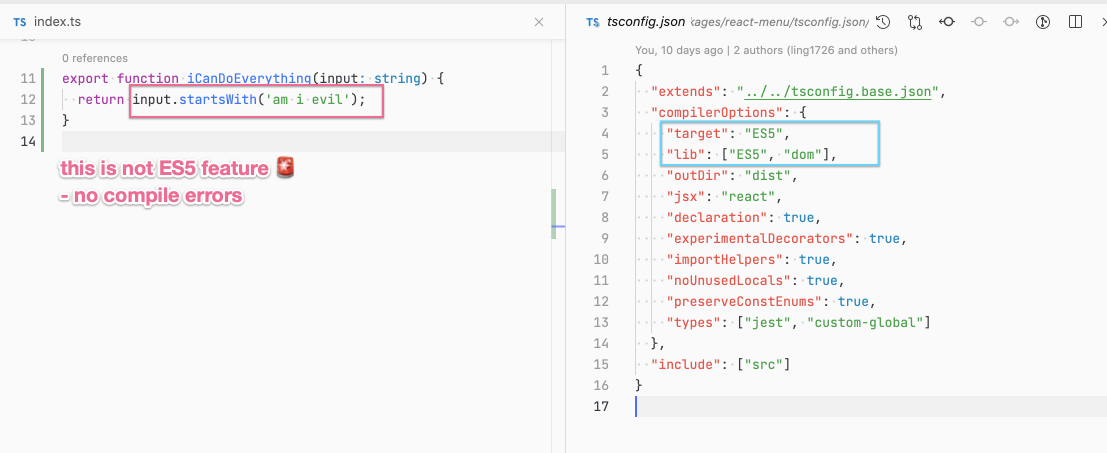This screenshot has width=1107, height=453.
Task: Toggle file blame git-branch circle icon
Action: pos(1043,23)
